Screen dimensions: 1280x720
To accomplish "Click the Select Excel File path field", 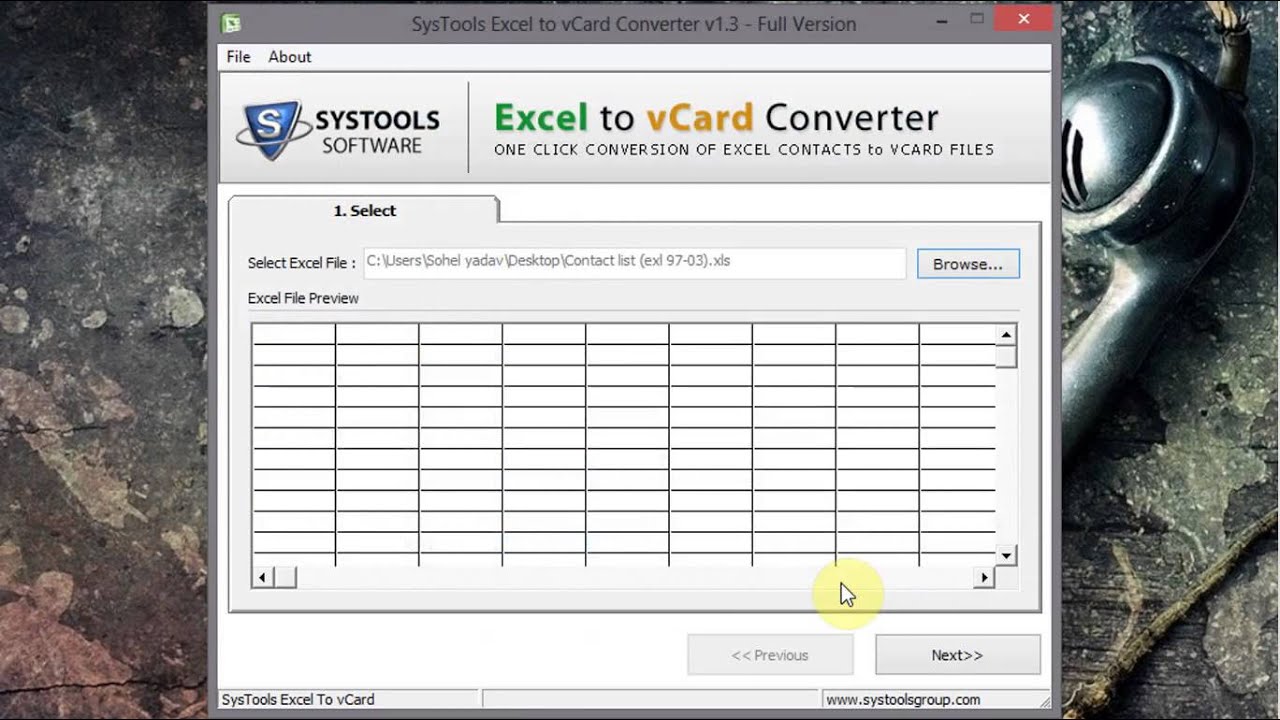I will tap(634, 262).
